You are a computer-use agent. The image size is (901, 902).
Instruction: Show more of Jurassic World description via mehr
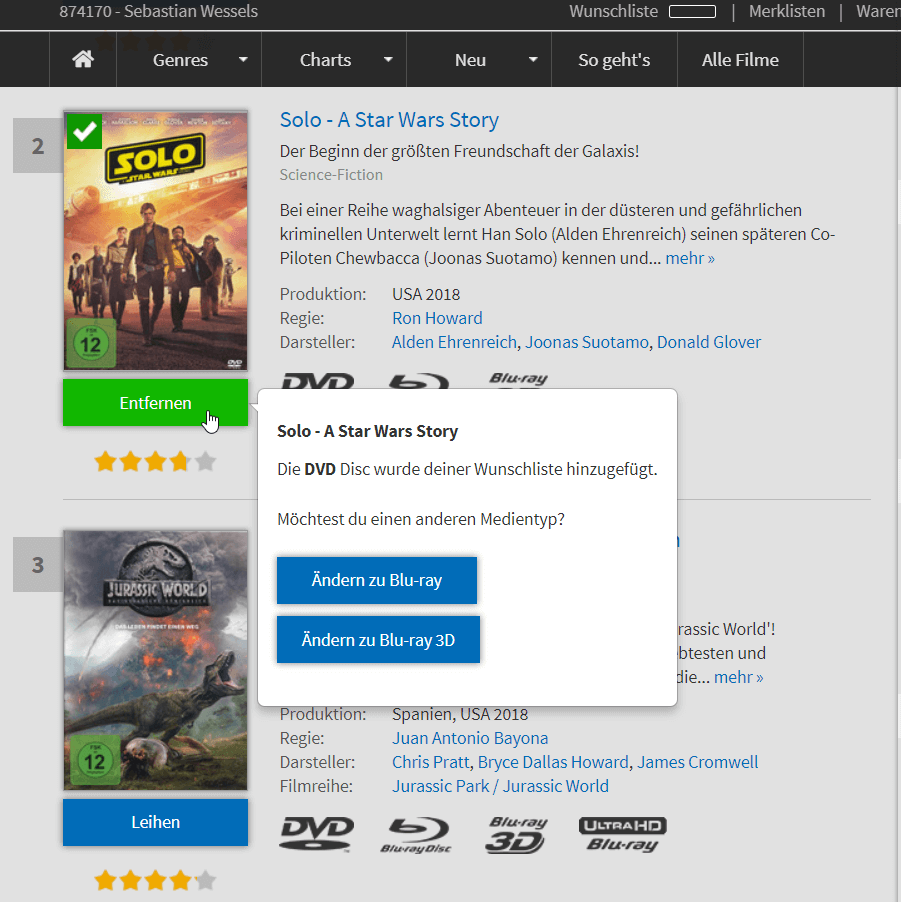click(738, 677)
